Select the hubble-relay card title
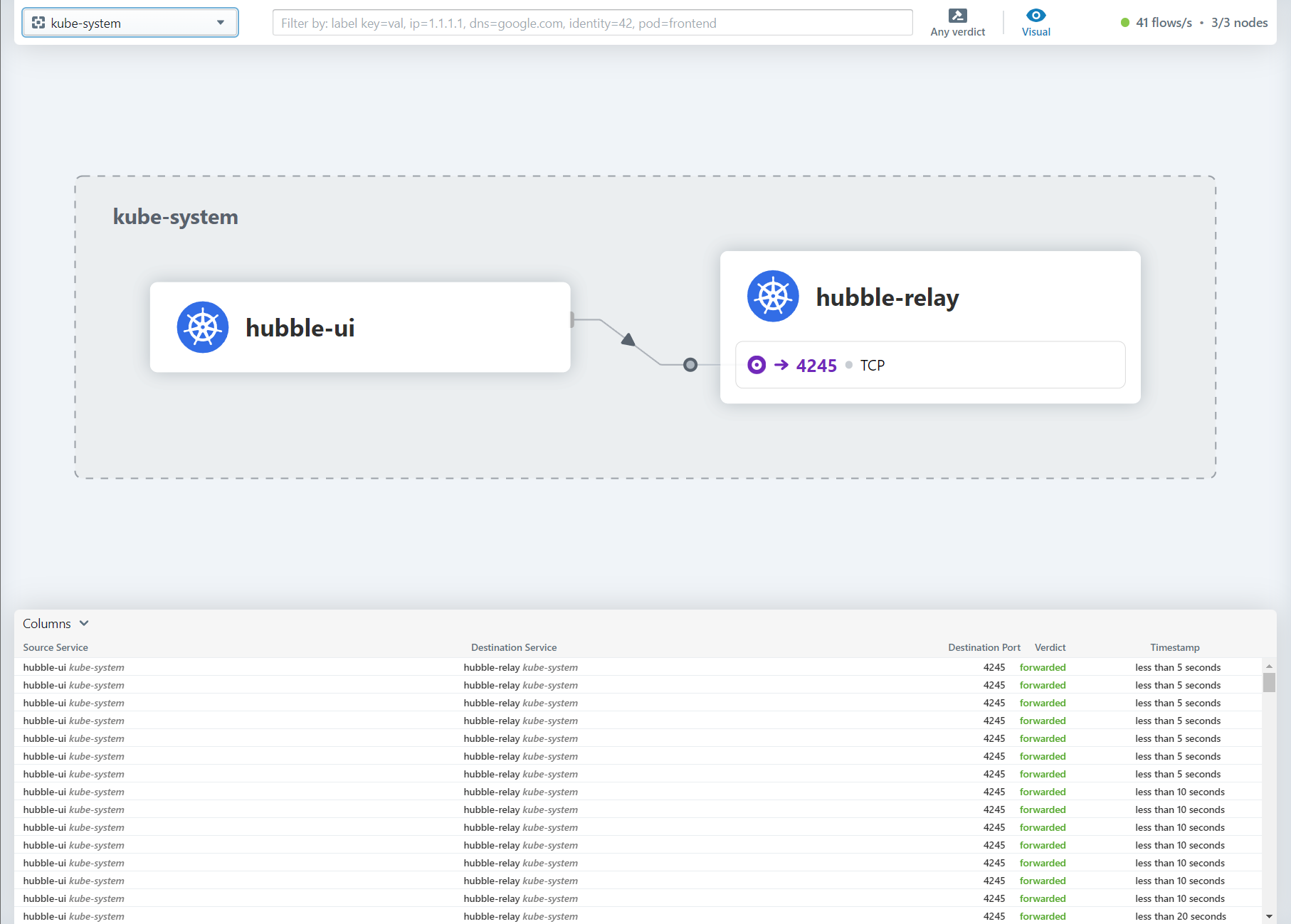Viewport: 1291px width, 924px height. (887, 297)
